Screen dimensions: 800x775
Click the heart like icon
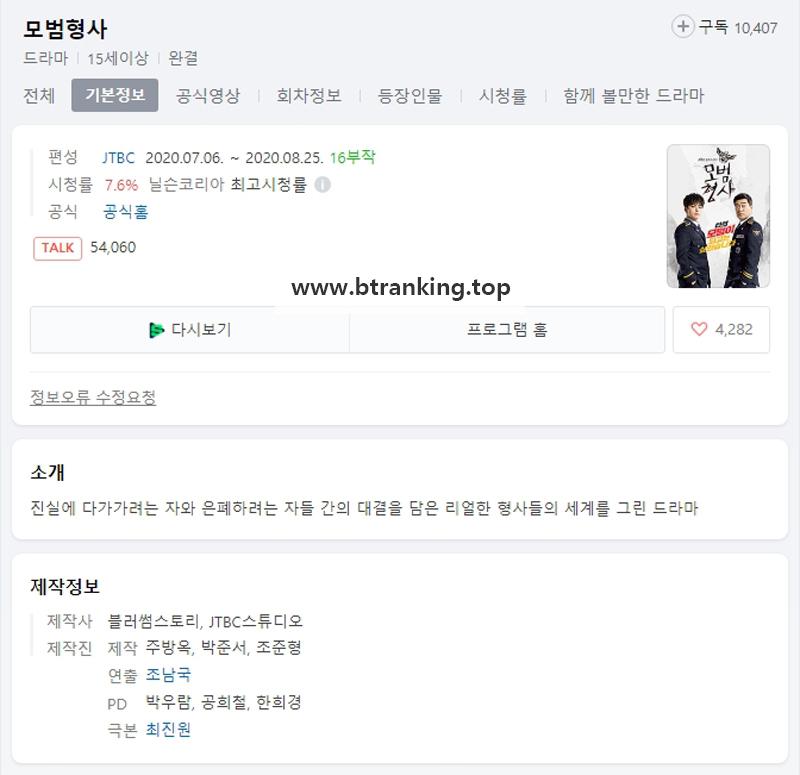pos(699,329)
